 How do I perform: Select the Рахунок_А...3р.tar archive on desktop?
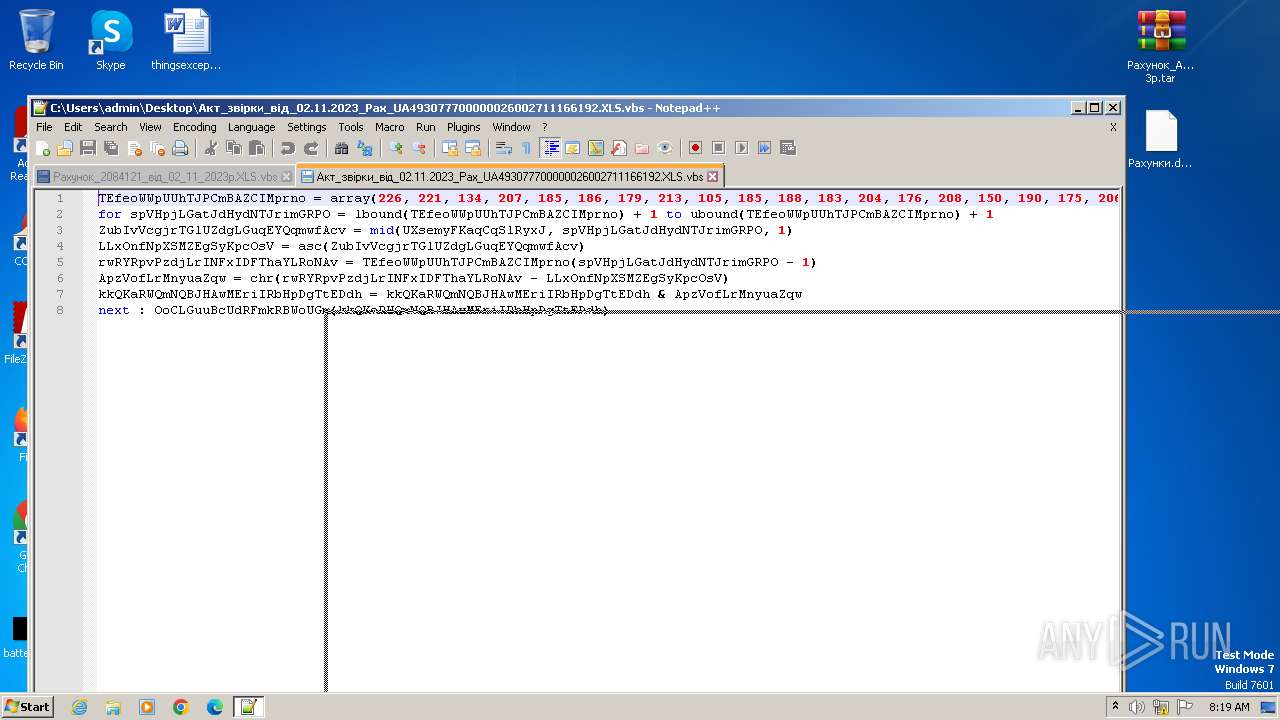pos(1161,46)
